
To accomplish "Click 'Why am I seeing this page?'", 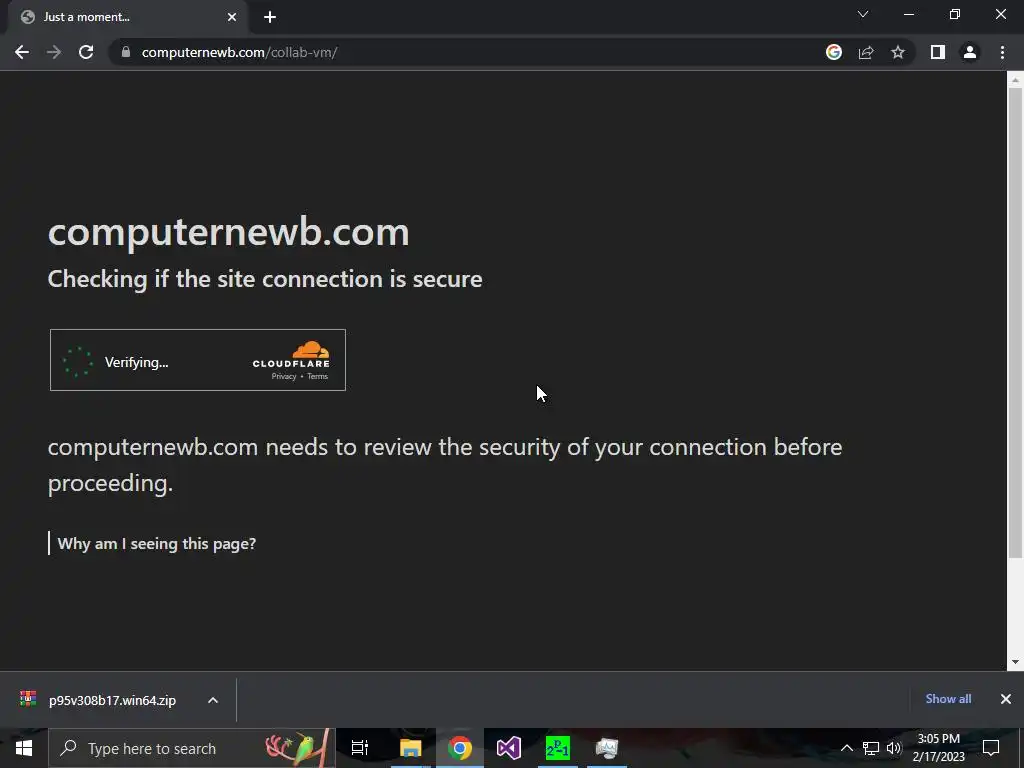I will click(x=157, y=543).
